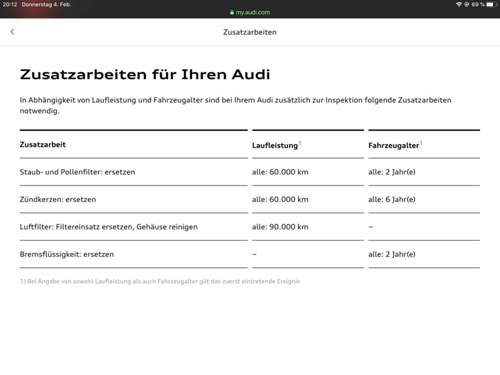Select 2 Jahr(e) for Pollenfilter row

(x=400, y=172)
